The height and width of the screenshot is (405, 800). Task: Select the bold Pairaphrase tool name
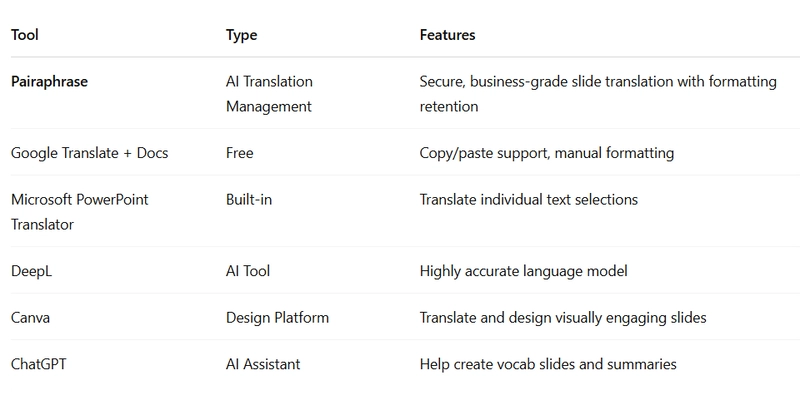pos(49,82)
